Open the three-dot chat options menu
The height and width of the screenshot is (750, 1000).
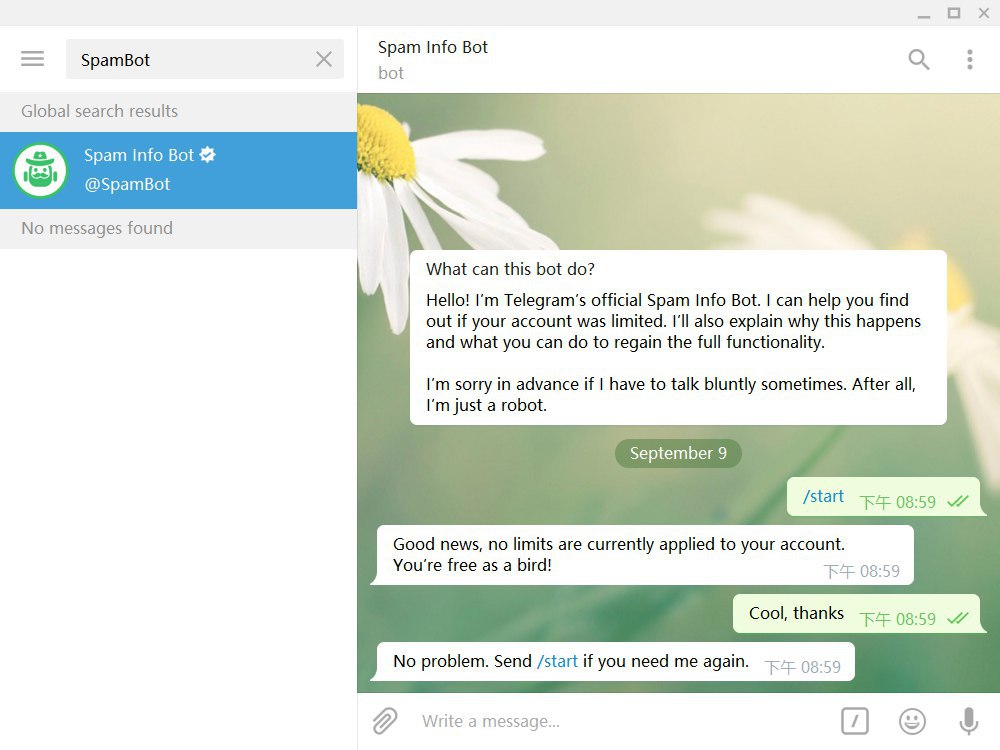[969, 60]
